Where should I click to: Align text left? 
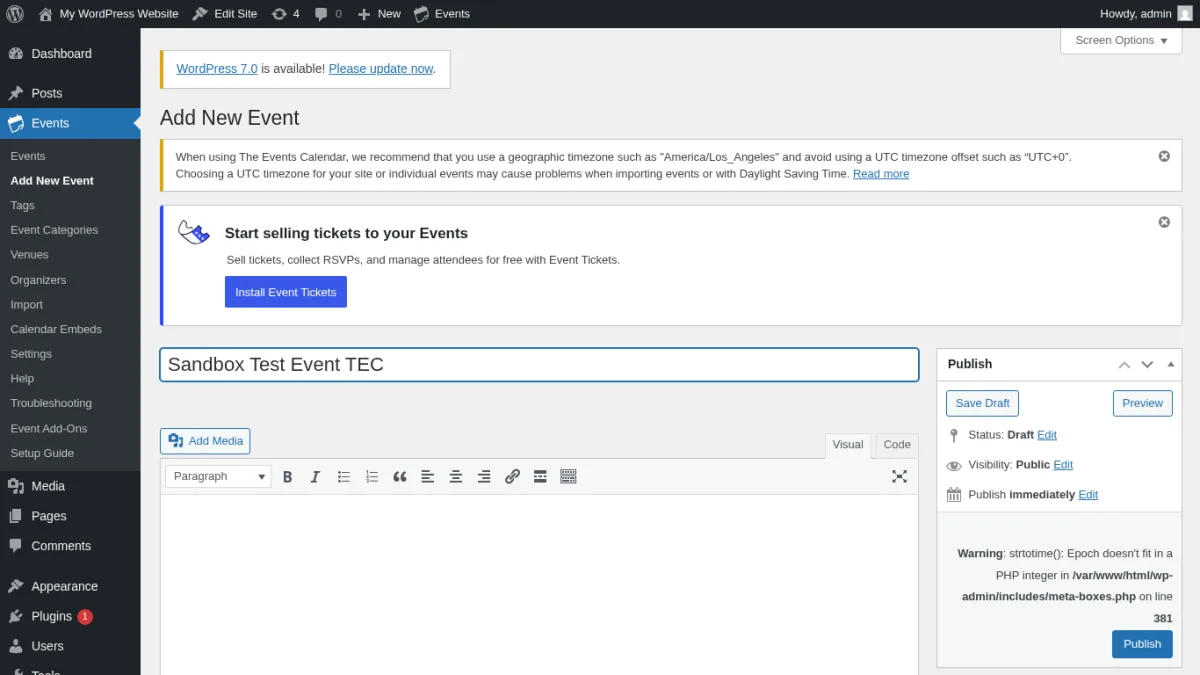coord(428,477)
